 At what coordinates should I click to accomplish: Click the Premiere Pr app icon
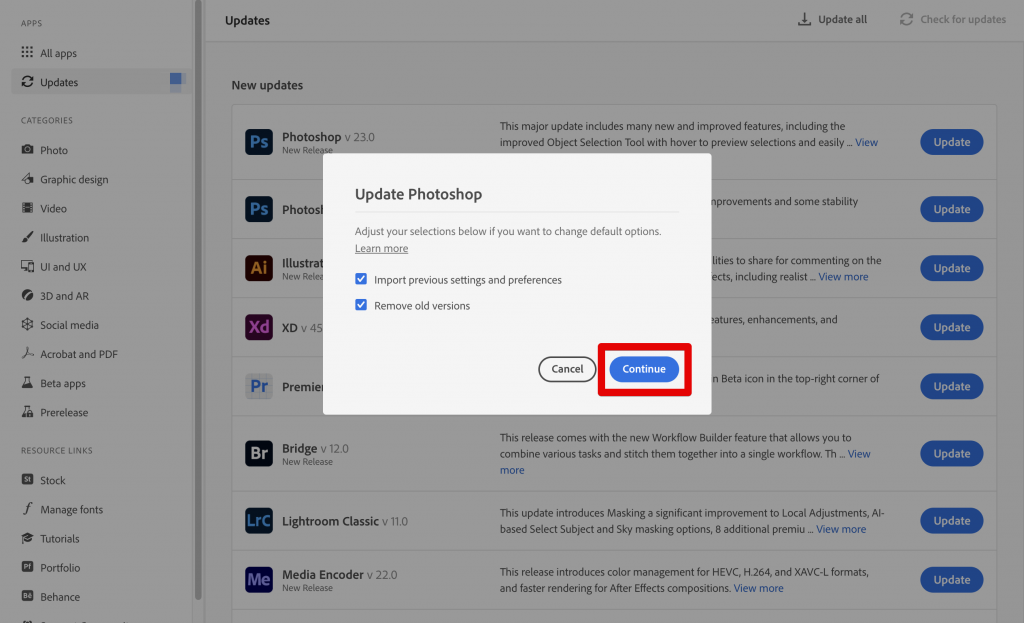(259, 387)
